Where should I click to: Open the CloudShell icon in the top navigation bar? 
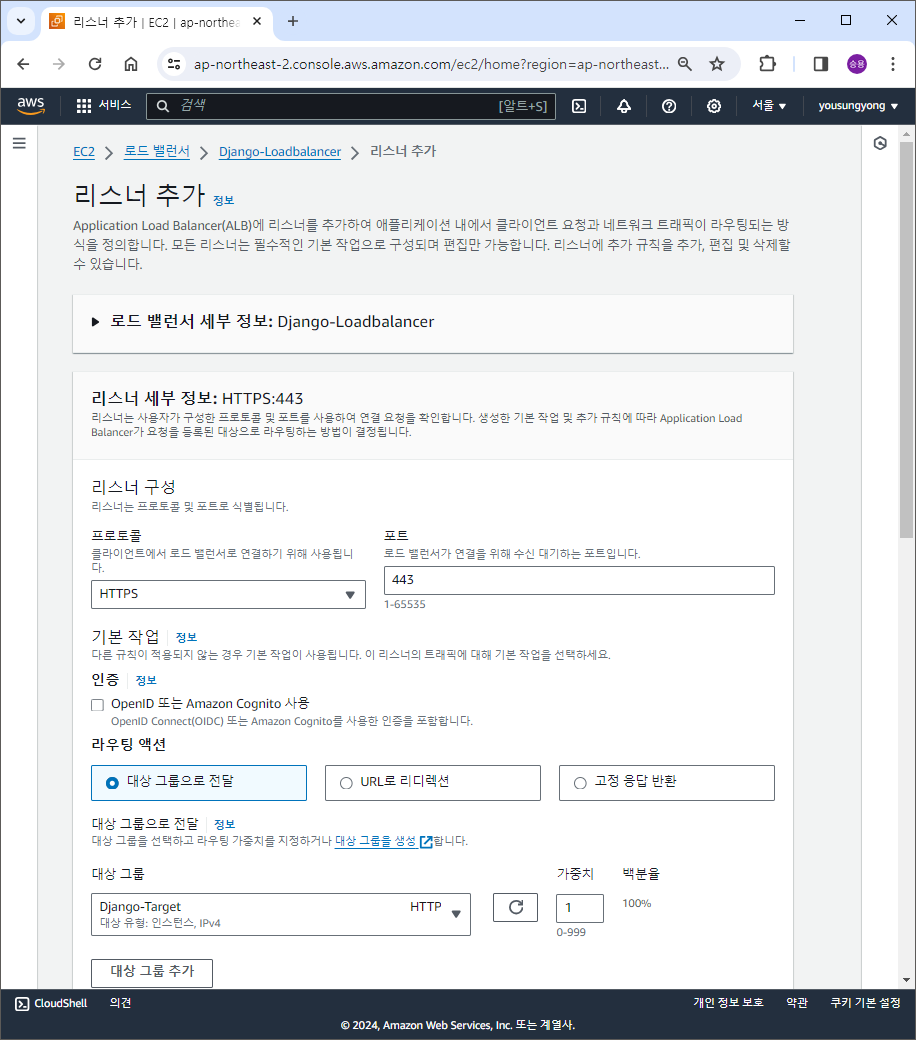pyautogui.click(x=579, y=106)
